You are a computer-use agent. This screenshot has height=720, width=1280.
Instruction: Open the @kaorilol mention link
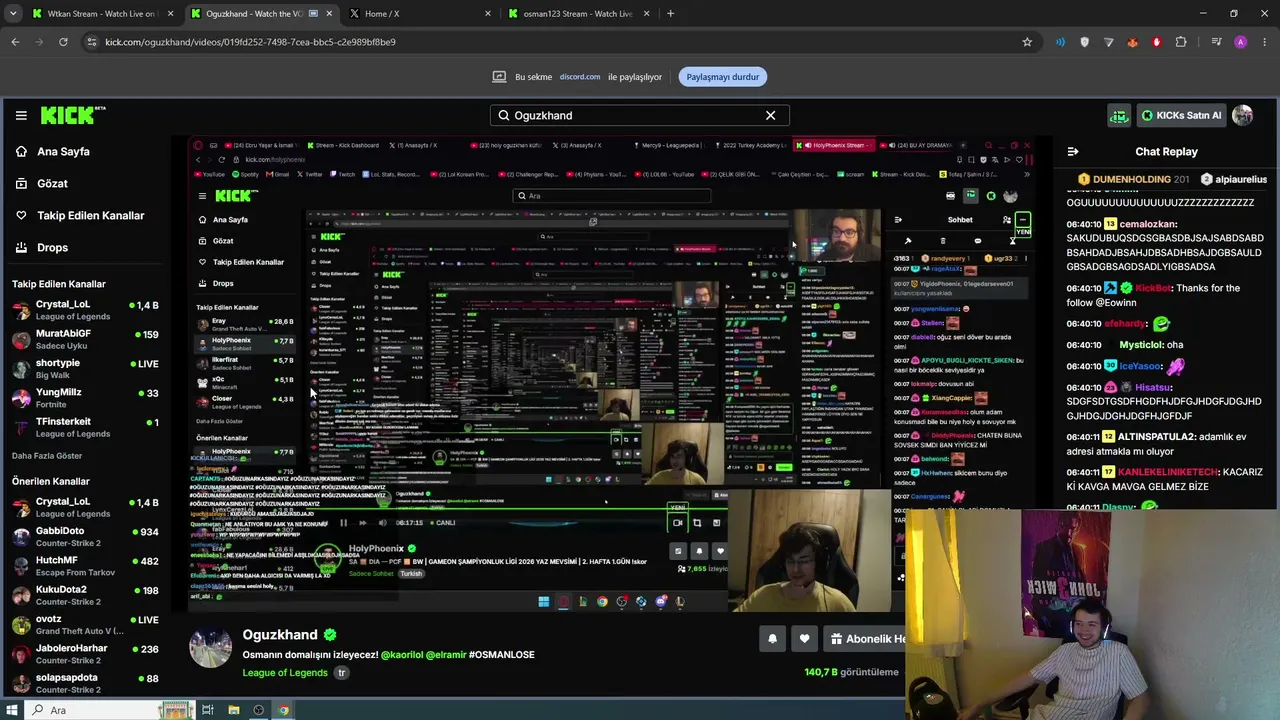point(401,655)
